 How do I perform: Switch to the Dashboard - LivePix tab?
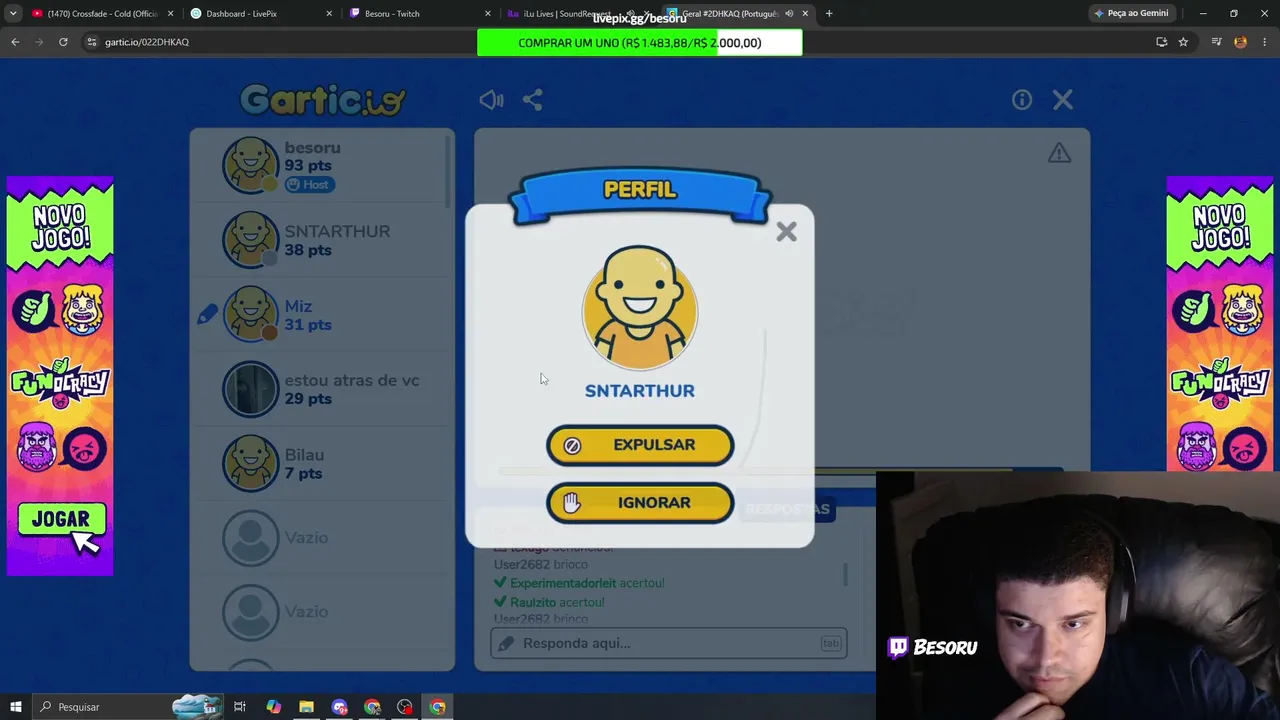click(260, 14)
